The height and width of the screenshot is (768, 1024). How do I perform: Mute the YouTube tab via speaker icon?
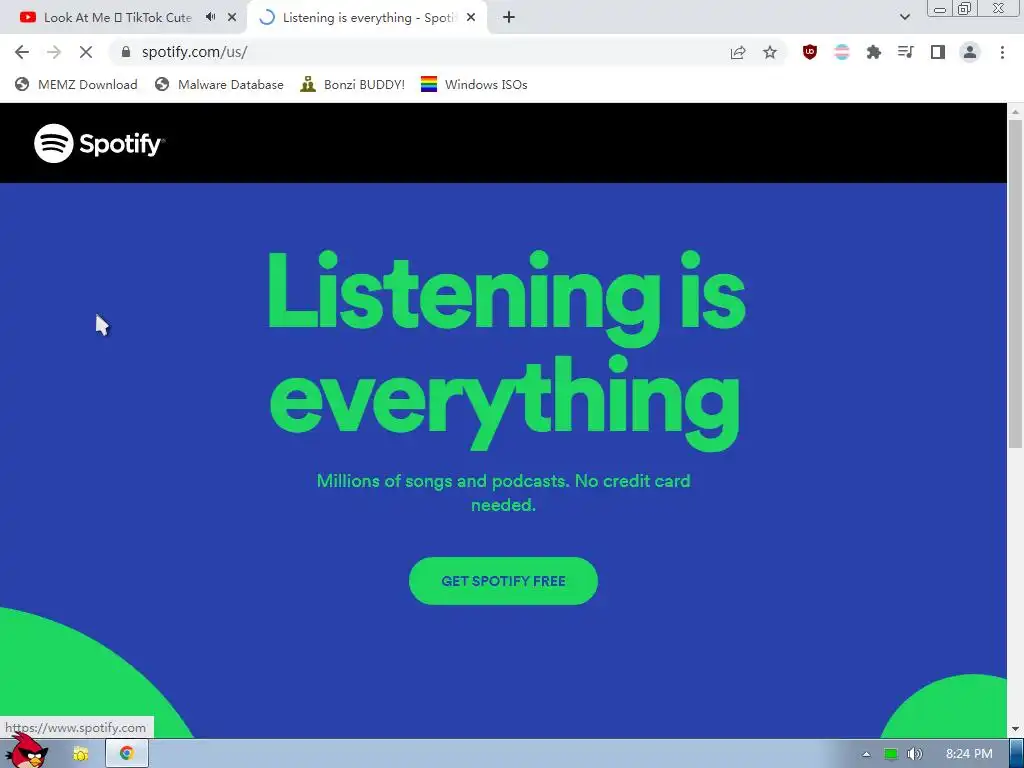click(x=210, y=17)
